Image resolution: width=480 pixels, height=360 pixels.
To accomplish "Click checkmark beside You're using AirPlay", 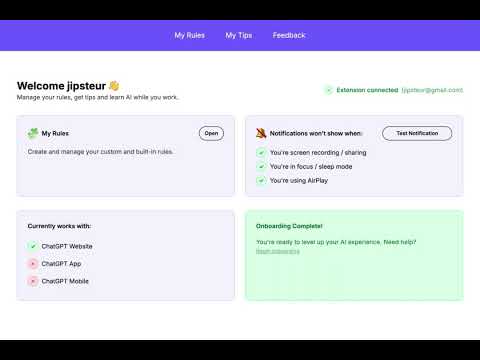I will tap(261, 180).
